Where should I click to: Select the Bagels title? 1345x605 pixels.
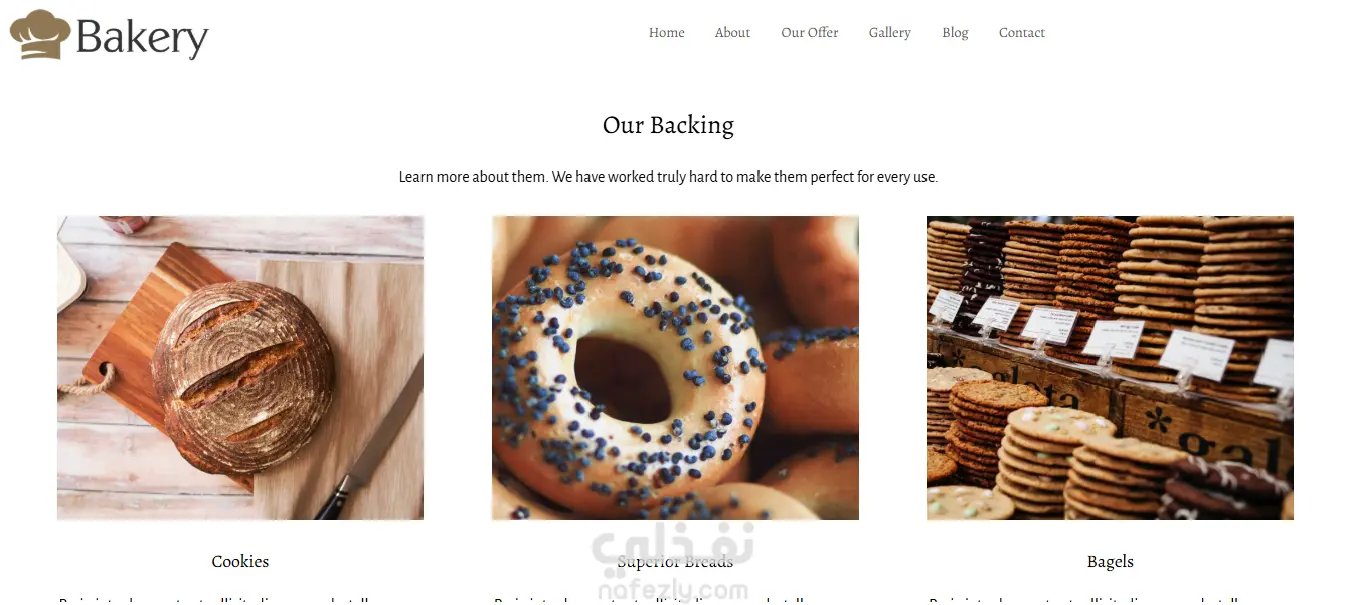(1110, 562)
